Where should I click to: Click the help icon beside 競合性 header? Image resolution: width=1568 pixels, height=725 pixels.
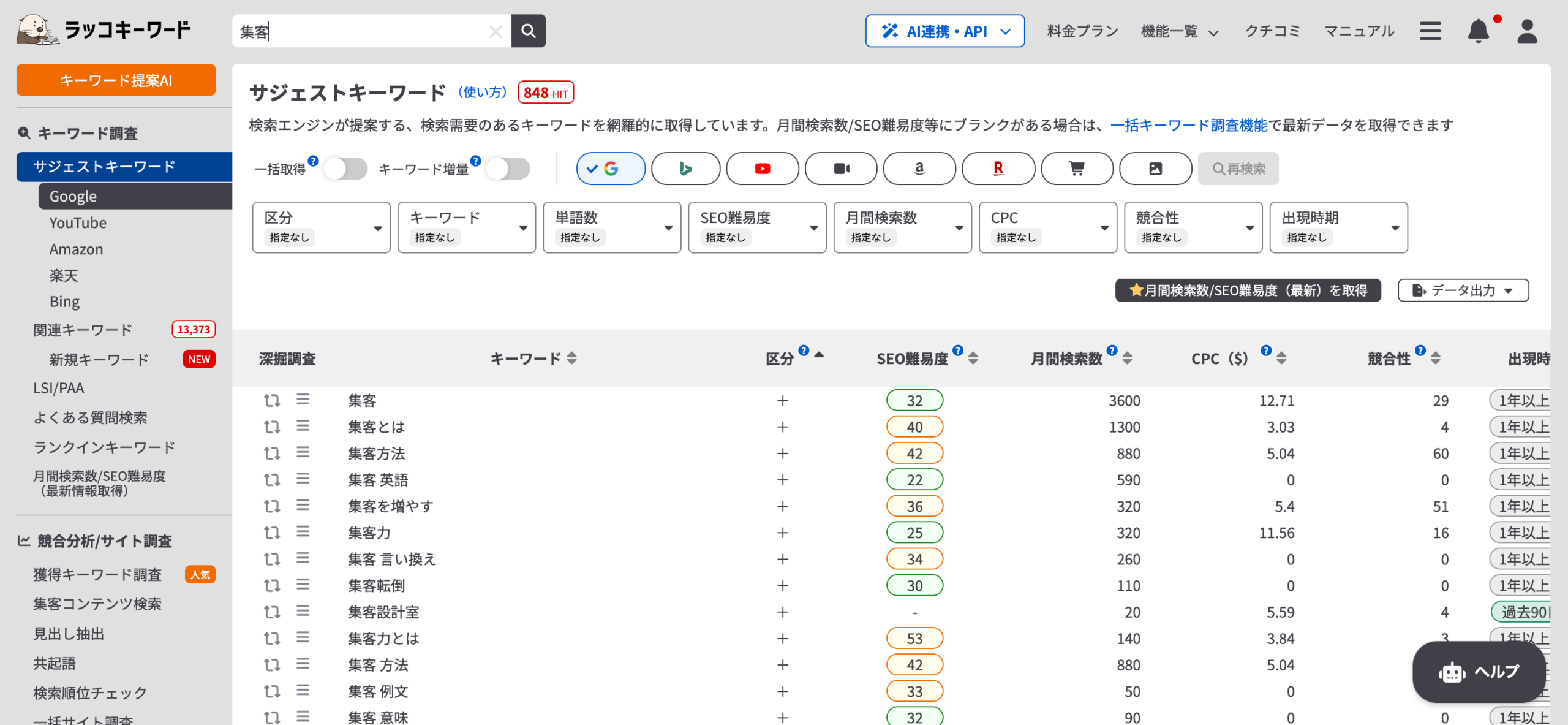pos(1420,351)
